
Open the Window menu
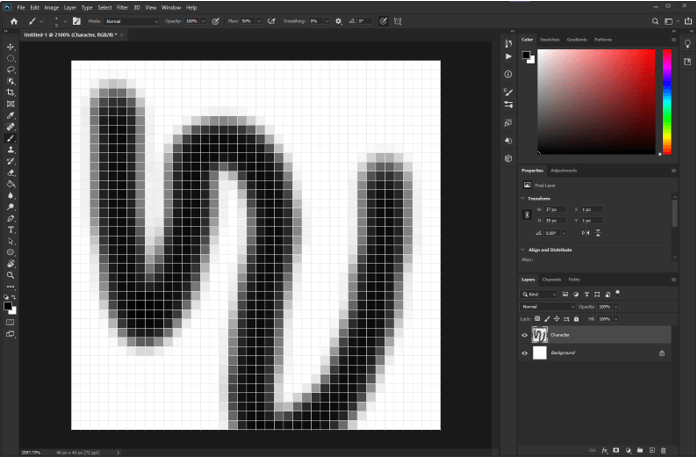[171, 8]
